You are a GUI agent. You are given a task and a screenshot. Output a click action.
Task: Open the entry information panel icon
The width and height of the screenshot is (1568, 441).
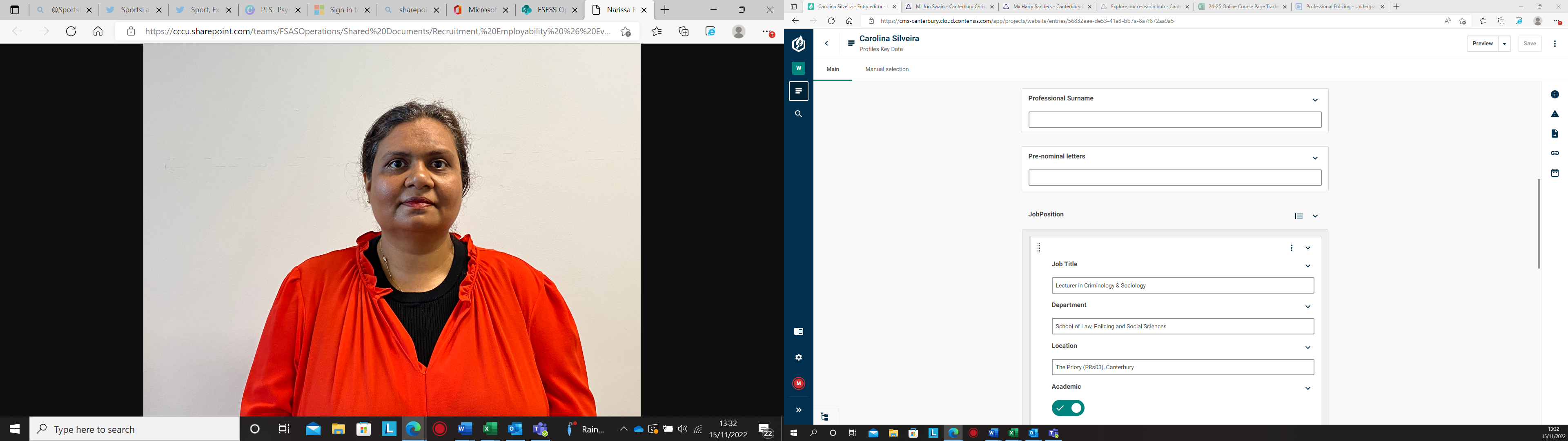click(1554, 94)
